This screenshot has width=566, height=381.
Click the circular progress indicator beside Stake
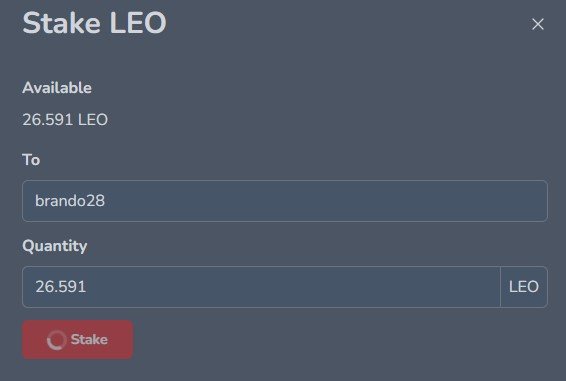[x=56, y=340]
